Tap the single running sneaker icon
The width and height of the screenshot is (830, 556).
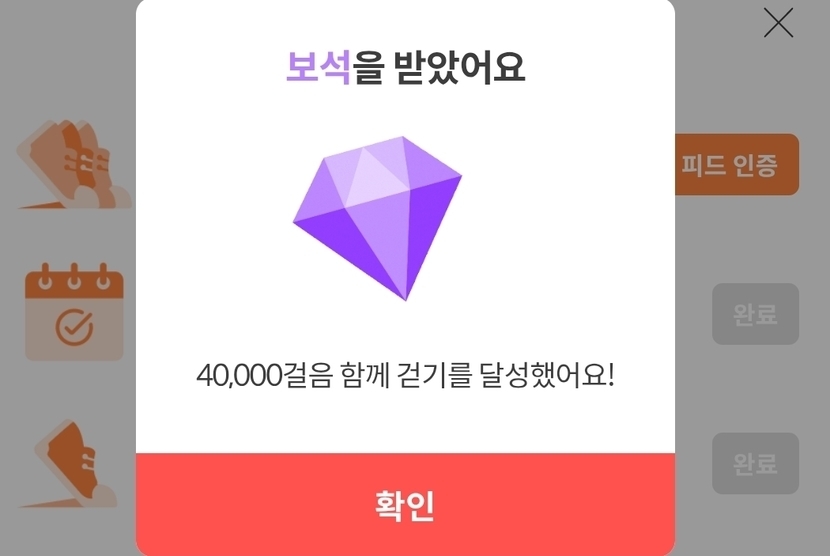pos(69,464)
